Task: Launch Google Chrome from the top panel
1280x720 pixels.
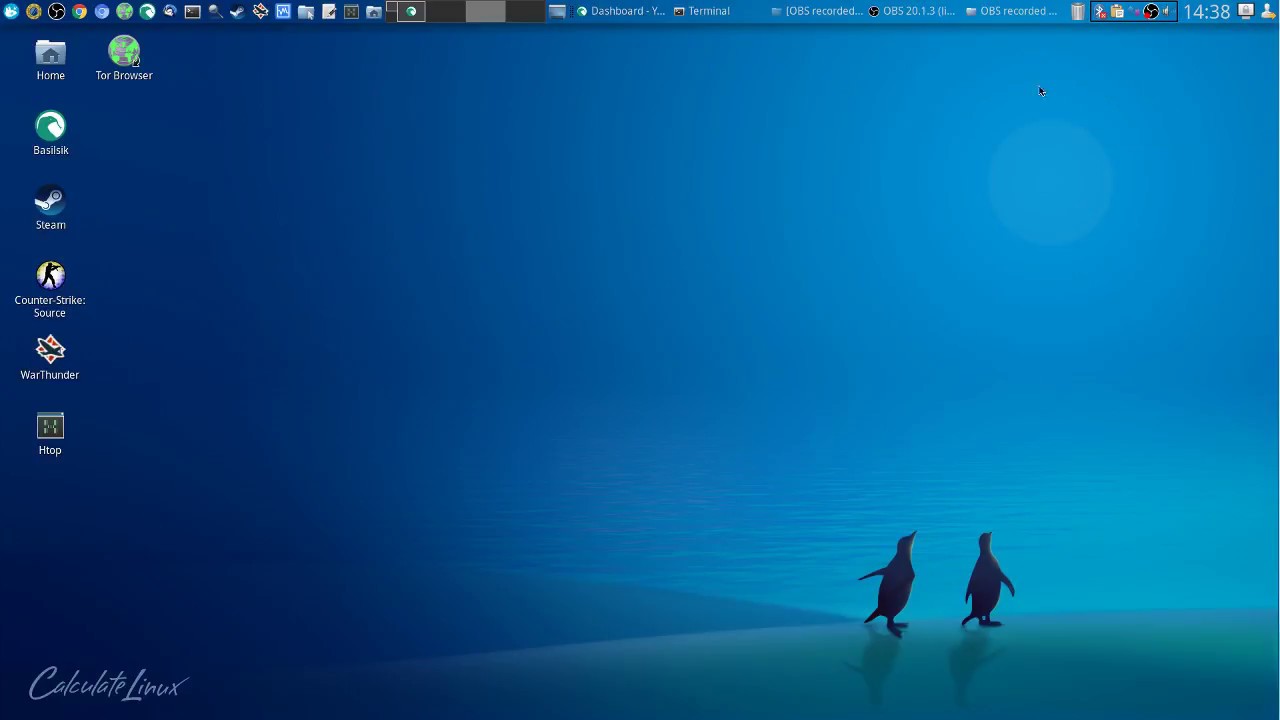Action: [79, 11]
